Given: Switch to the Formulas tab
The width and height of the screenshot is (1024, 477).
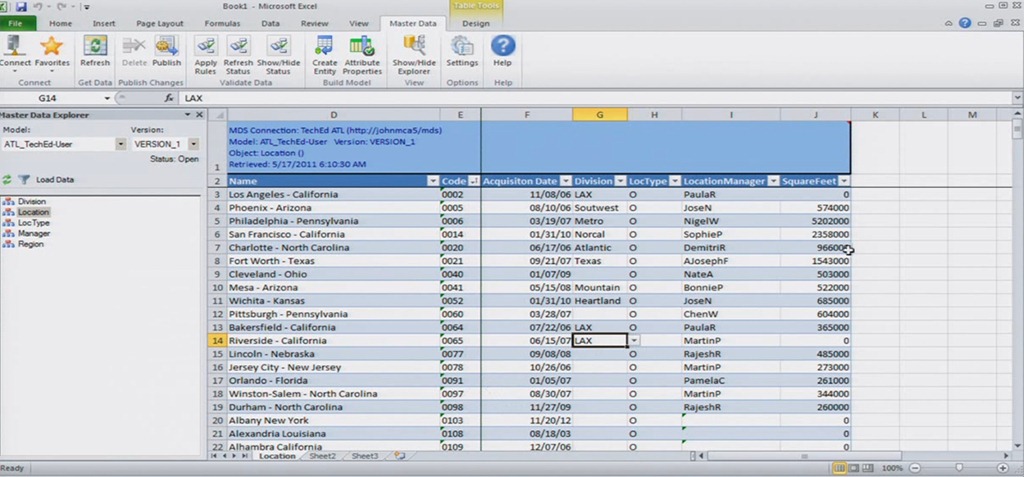Looking at the screenshot, I should (222, 24).
